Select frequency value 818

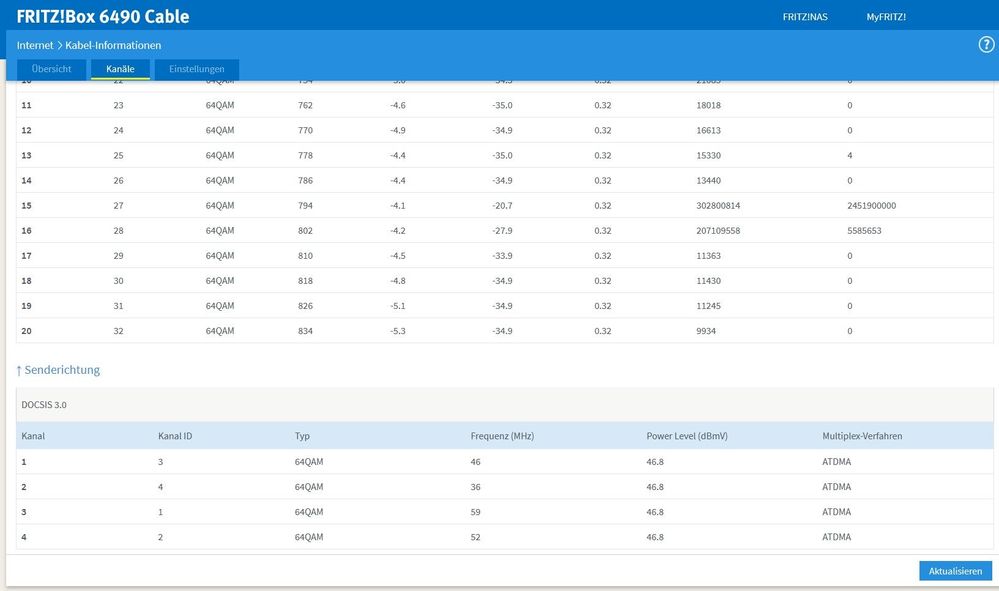305,281
